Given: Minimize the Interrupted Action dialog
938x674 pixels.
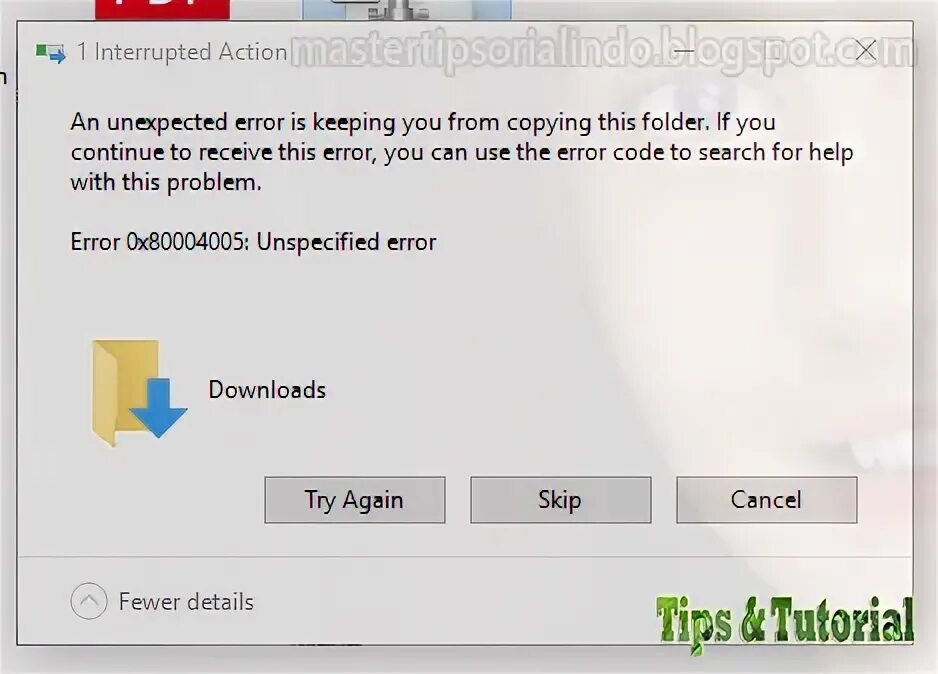Looking at the screenshot, I should tap(684, 51).
